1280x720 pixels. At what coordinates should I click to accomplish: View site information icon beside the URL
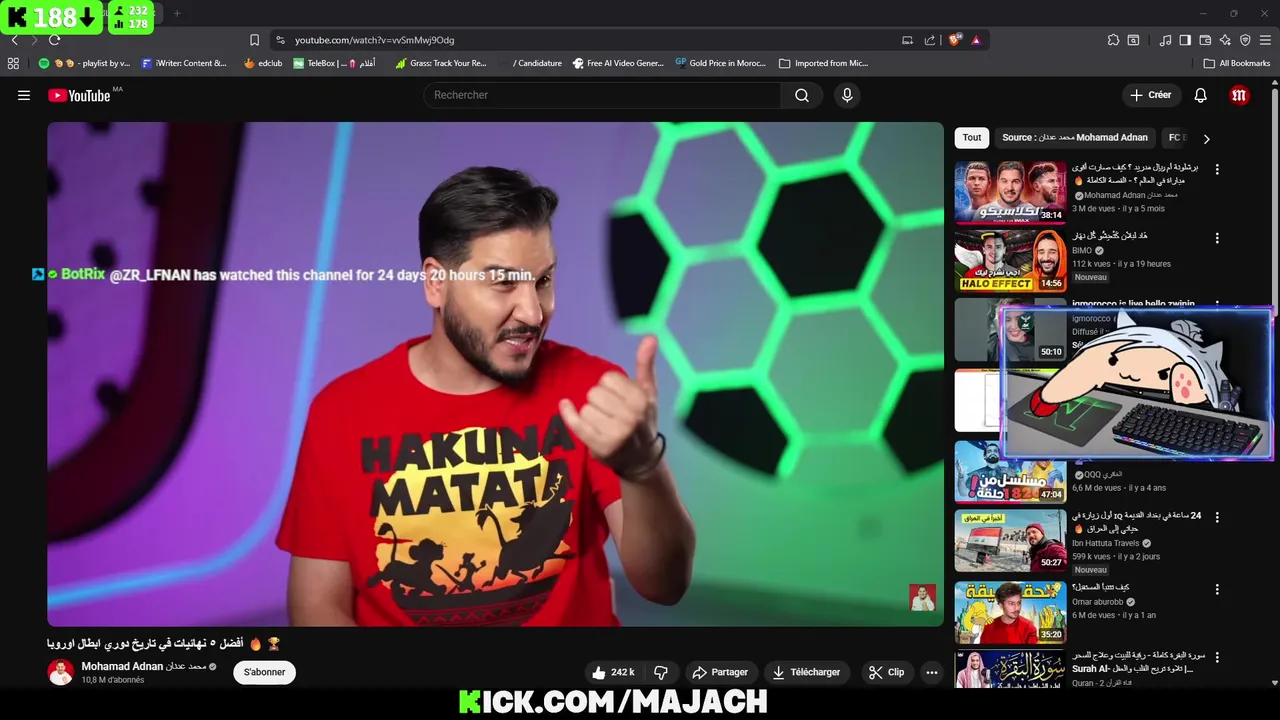point(280,40)
